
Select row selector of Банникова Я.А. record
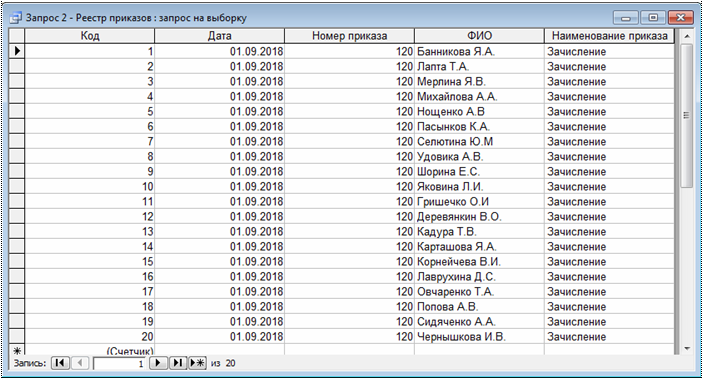click(x=17, y=51)
